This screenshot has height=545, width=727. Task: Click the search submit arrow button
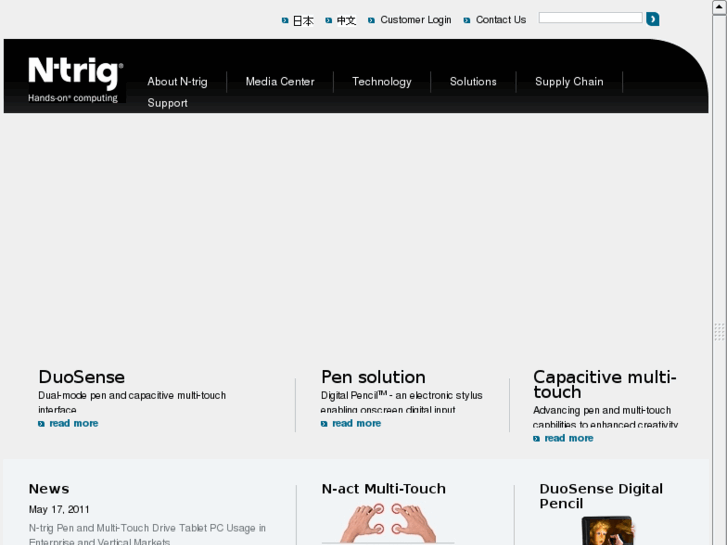coord(652,19)
